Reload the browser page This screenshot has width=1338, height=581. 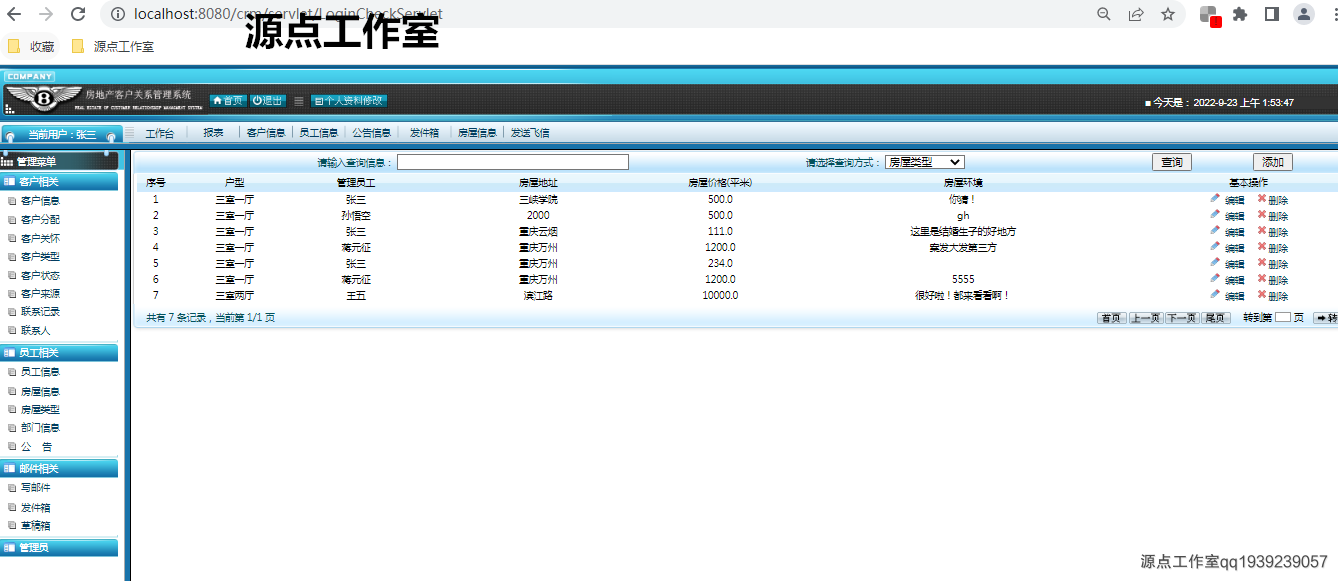78,14
